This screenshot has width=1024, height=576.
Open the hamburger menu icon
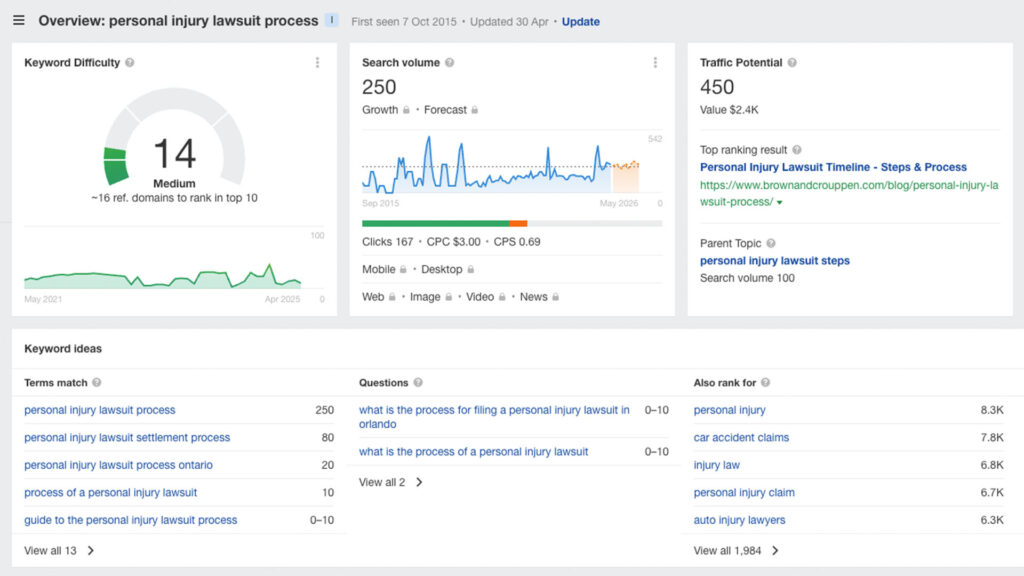pos(19,20)
